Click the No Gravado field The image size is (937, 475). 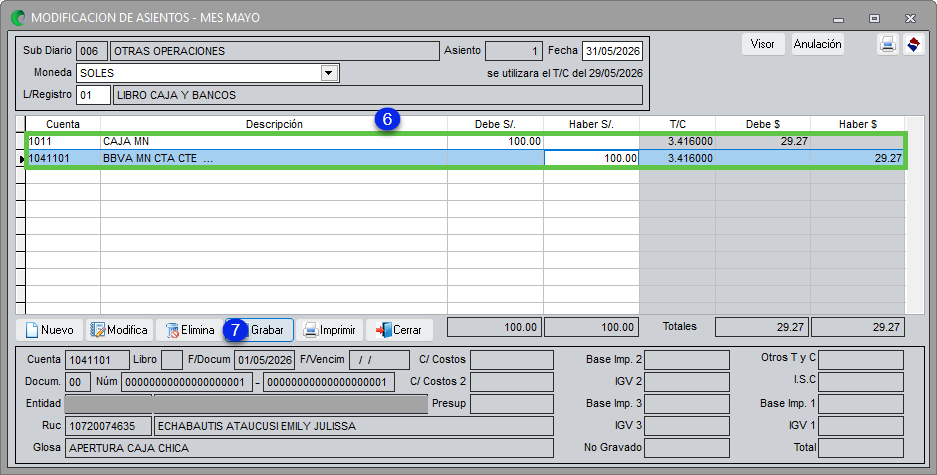(x=687, y=448)
